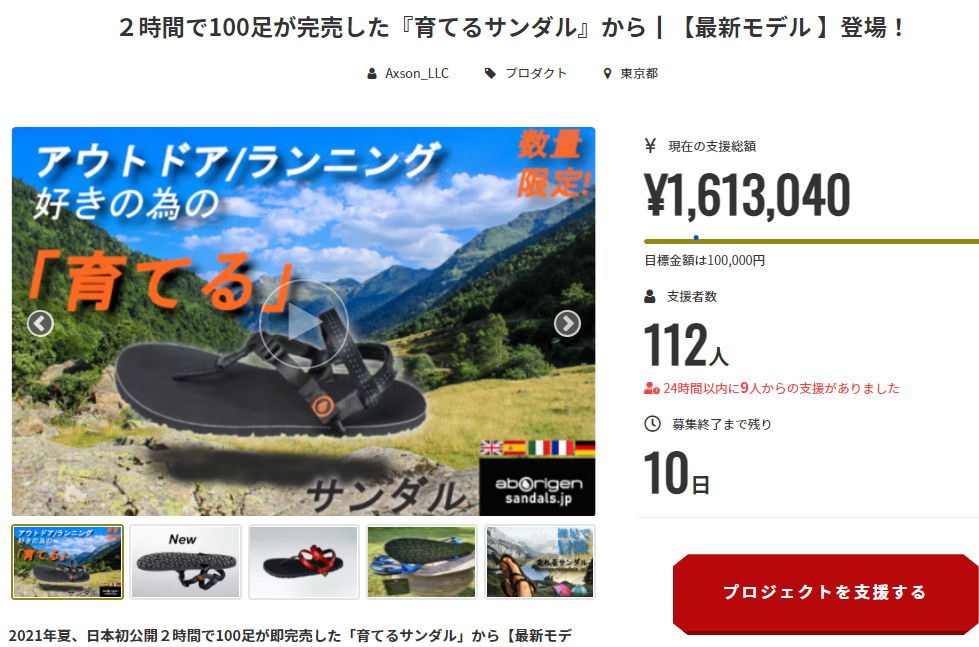Click the location pin beside 東京都
The height and width of the screenshot is (647, 979).
click(x=607, y=74)
